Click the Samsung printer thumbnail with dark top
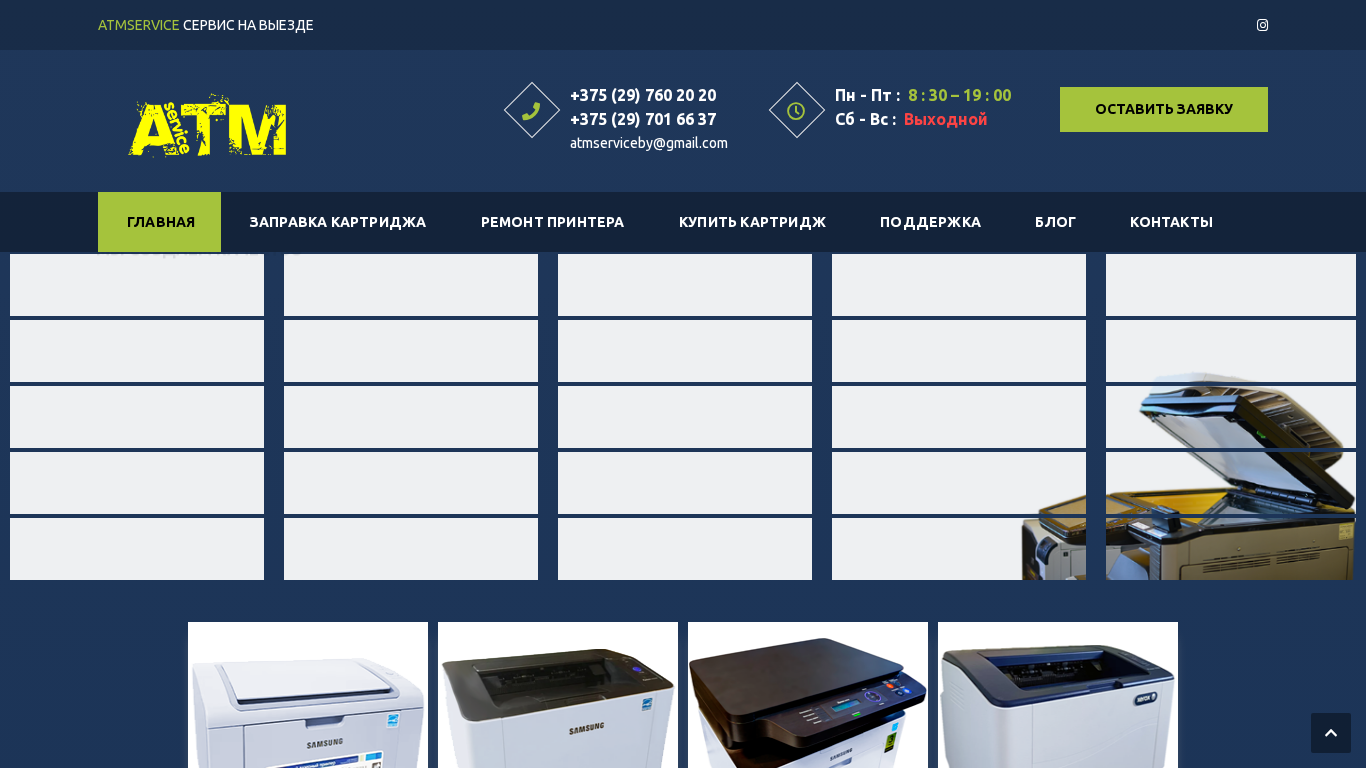The width and height of the screenshot is (1366, 768). 558,695
